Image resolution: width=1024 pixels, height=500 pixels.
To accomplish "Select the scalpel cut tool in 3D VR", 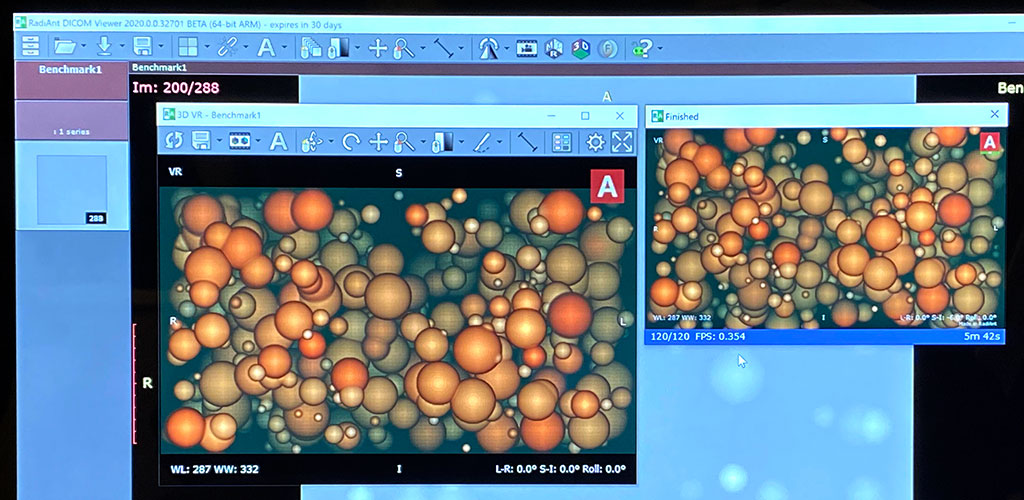I will 483,142.
